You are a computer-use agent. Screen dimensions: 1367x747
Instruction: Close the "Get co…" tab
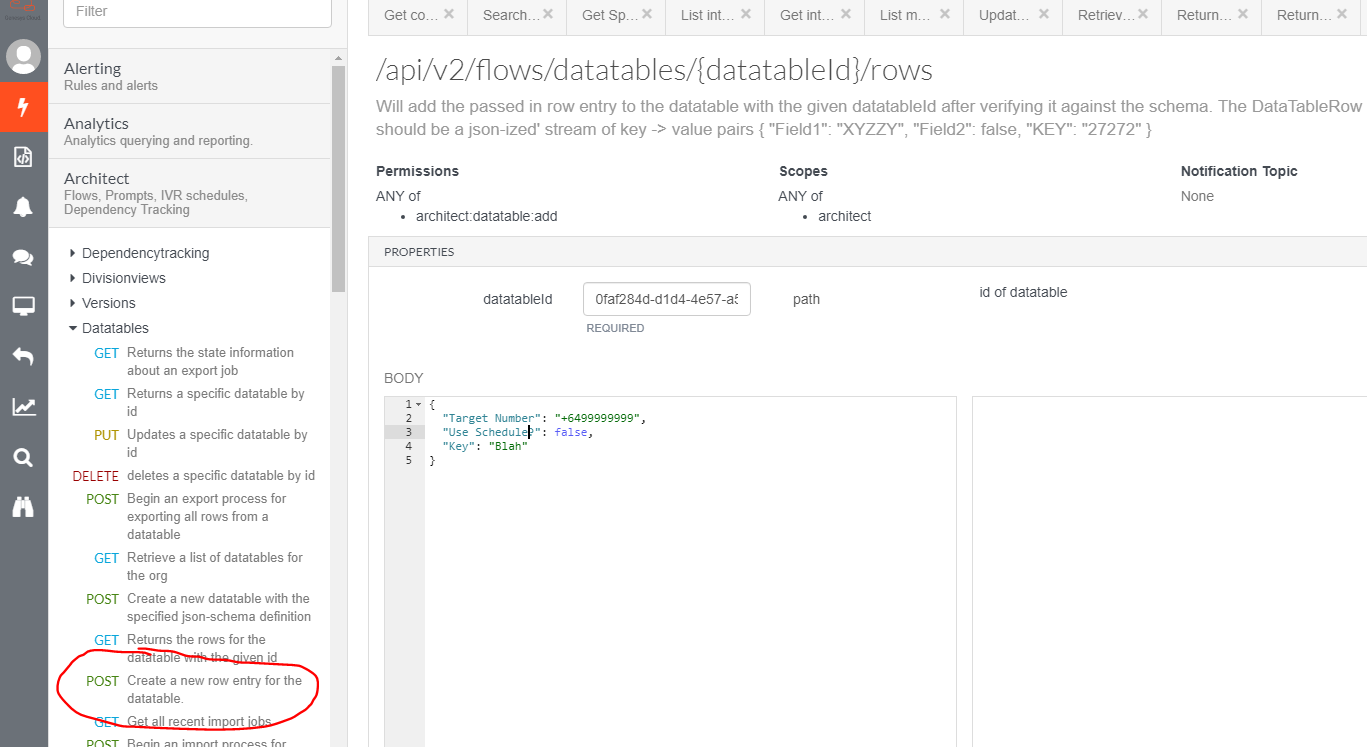[449, 14]
